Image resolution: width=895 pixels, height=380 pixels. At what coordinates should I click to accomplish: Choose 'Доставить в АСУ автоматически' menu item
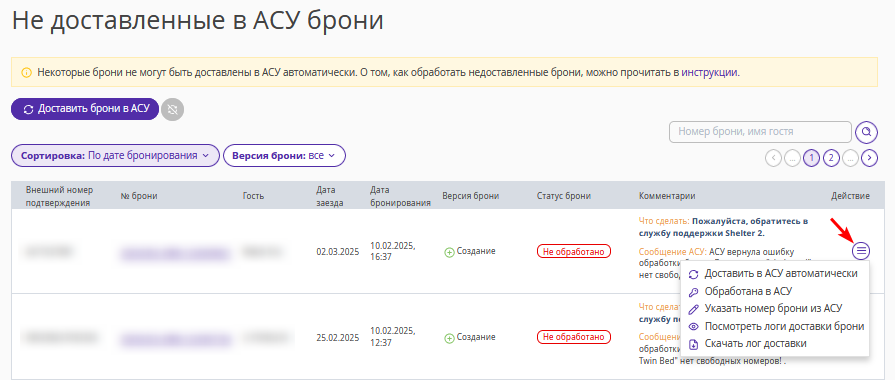[775, 273]
